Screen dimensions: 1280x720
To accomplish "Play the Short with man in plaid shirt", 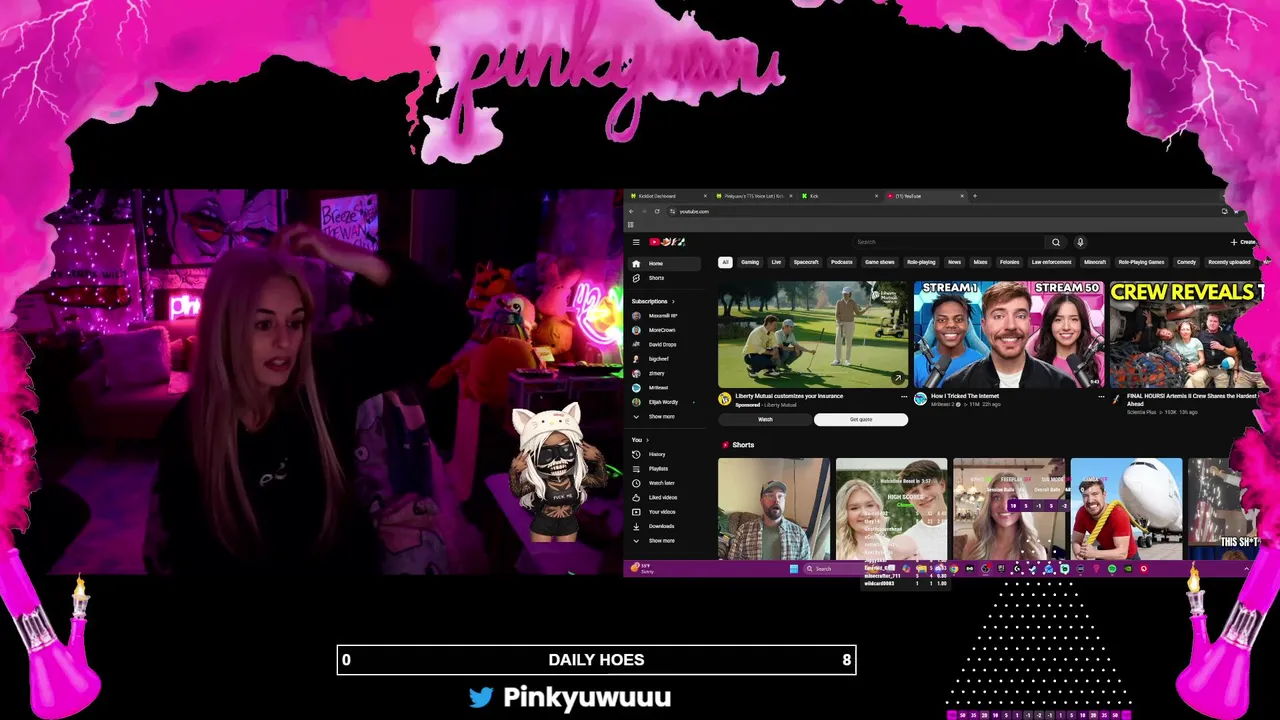I will coord(774,509).
